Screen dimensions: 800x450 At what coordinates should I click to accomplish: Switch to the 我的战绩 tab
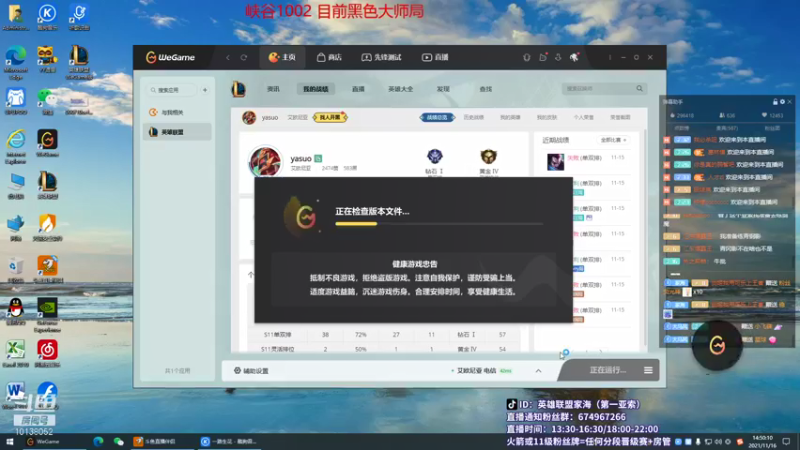click(315, 89)
